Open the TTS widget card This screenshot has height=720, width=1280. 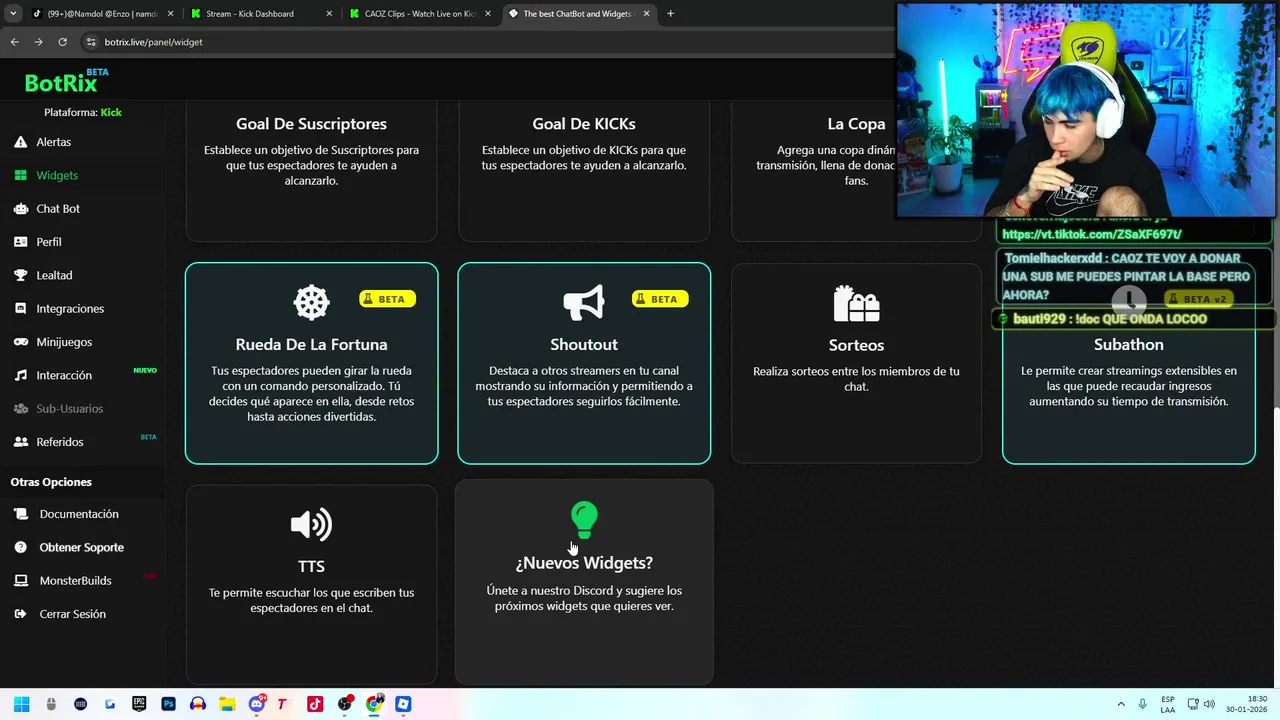point(311,585)
